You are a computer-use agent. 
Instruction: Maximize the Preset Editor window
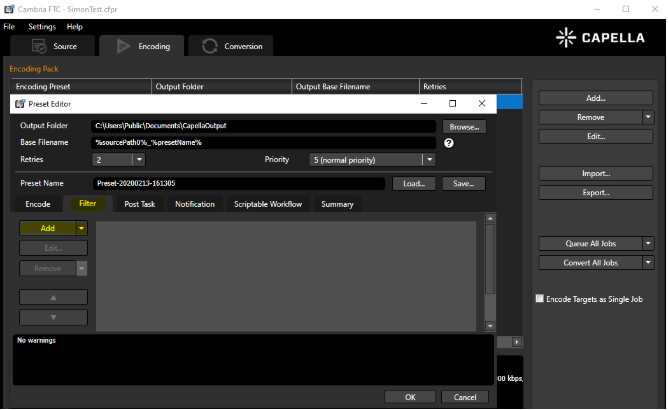click(452, 104)
